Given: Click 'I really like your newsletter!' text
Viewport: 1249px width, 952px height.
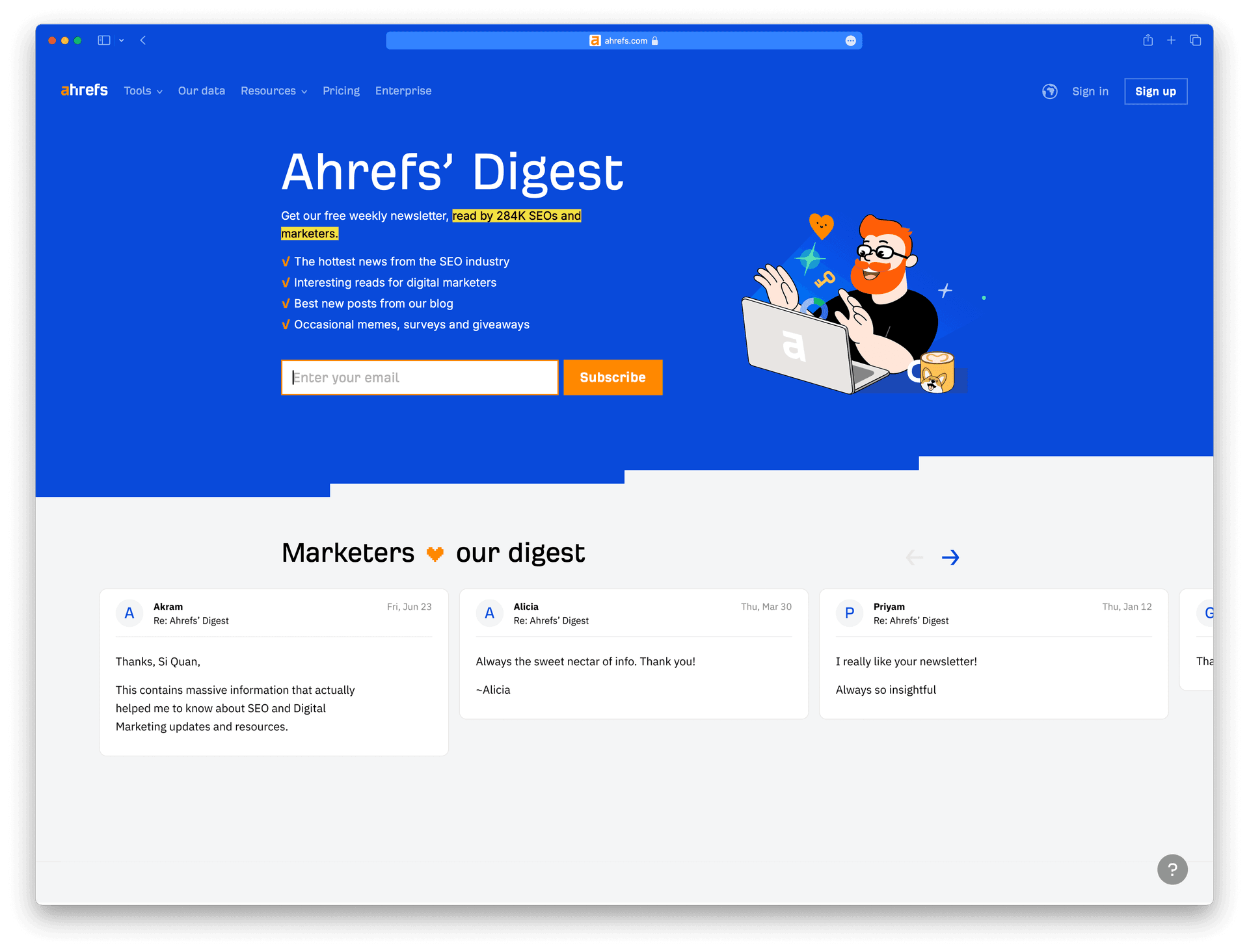Looking at the screenshot, I should coord(906,661).
